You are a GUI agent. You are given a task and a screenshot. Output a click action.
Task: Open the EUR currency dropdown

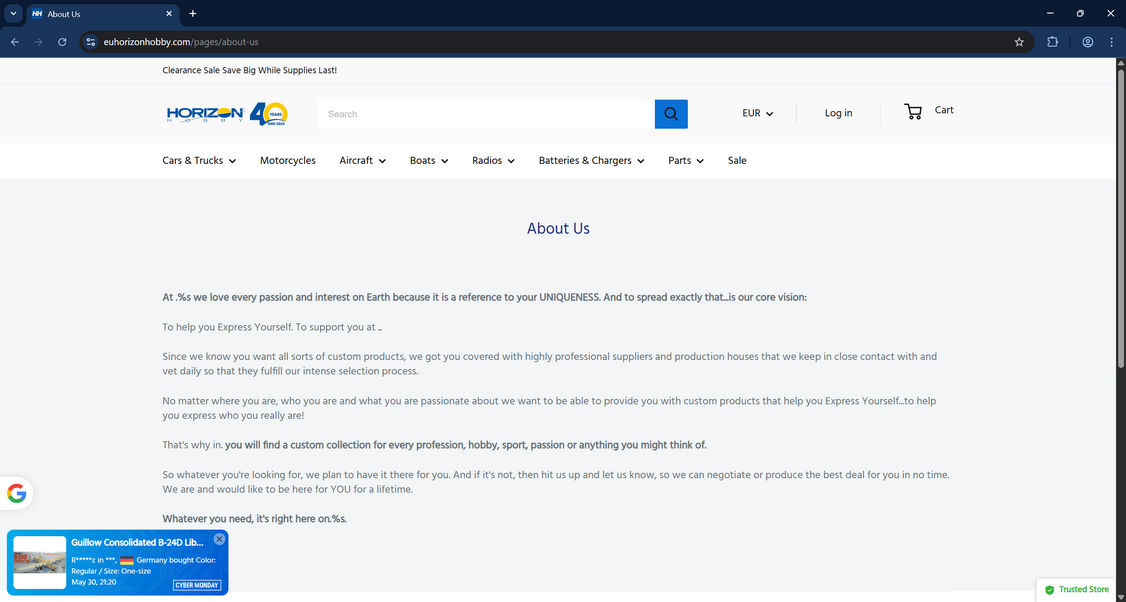(x=757, y=113)
